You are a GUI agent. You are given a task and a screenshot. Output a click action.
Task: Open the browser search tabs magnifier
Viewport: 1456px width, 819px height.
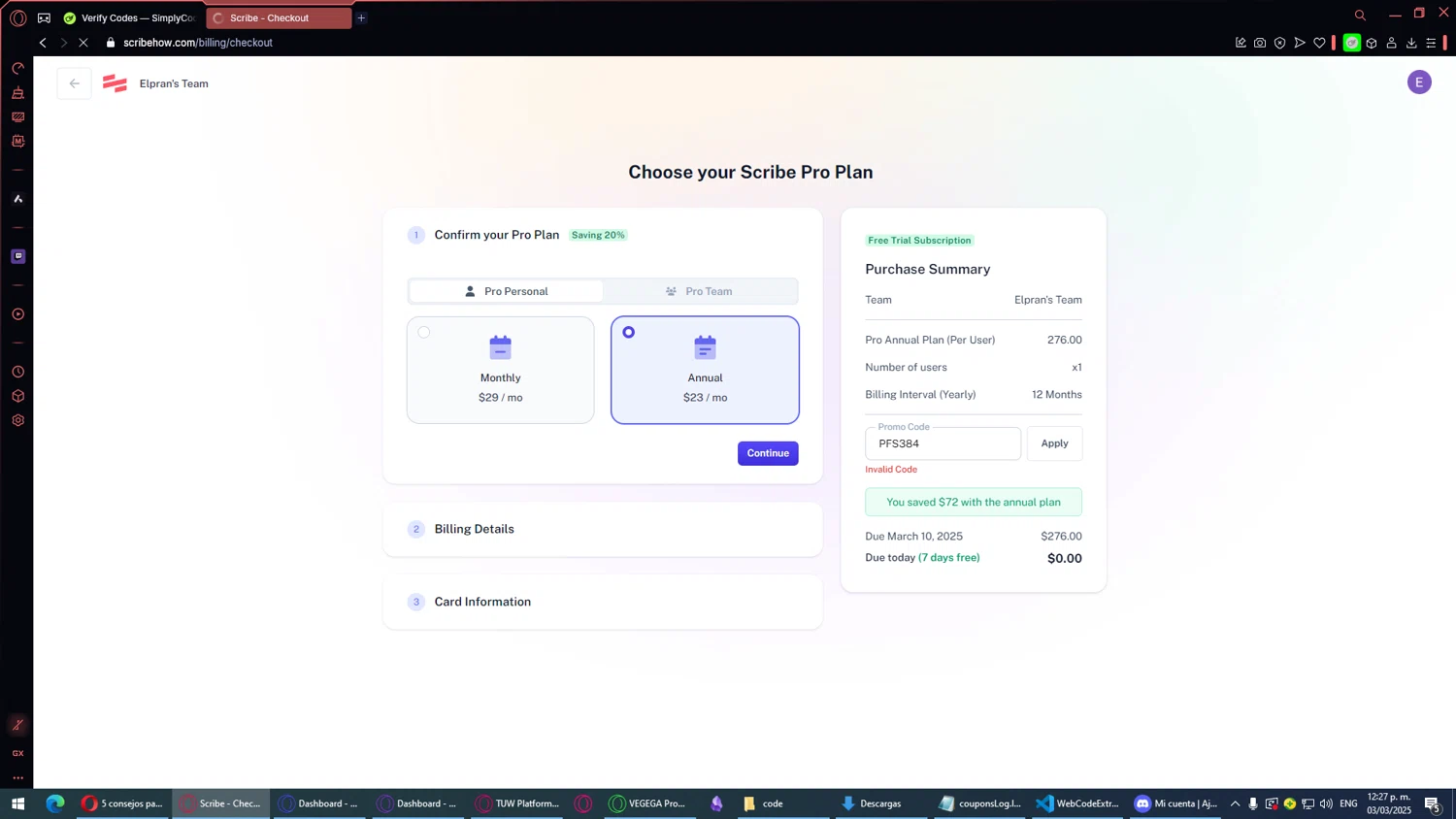pyautogui.click(x=1360, y=15)
